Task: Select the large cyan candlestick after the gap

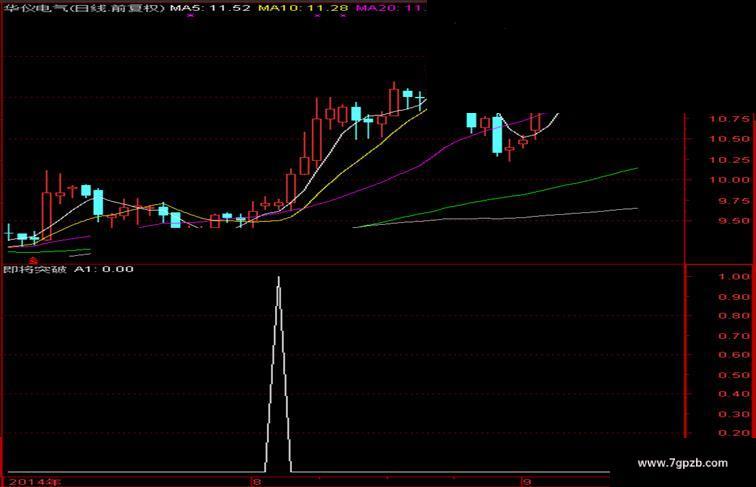Action: click(x=497, y=135)
